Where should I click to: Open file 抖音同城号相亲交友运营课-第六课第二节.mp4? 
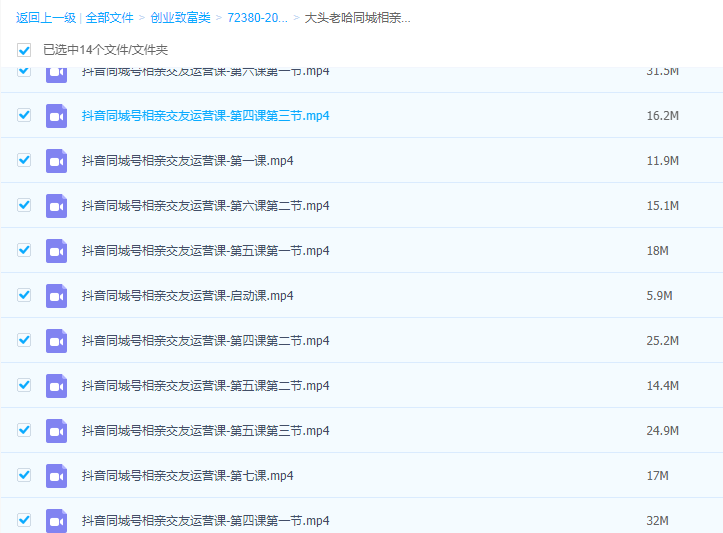pyautogui.click(x=206, y=206)
